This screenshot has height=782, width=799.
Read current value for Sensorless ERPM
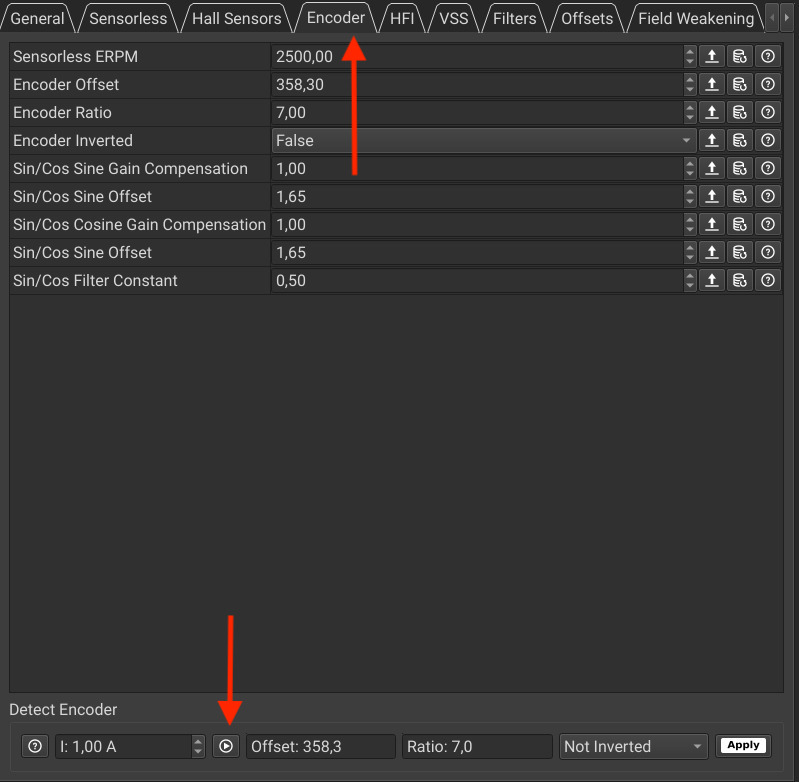(711, 57)
